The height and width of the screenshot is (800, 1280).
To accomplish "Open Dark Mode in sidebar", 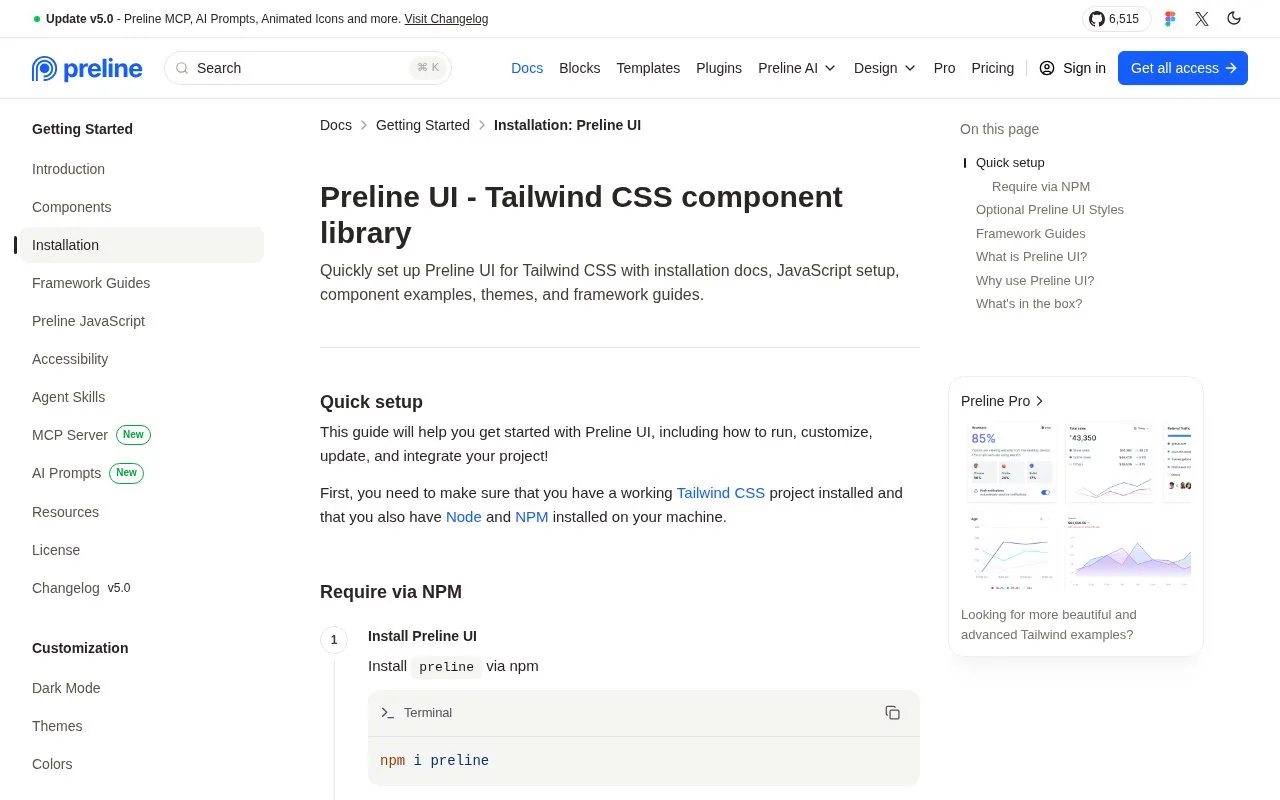I will (142, 688).
